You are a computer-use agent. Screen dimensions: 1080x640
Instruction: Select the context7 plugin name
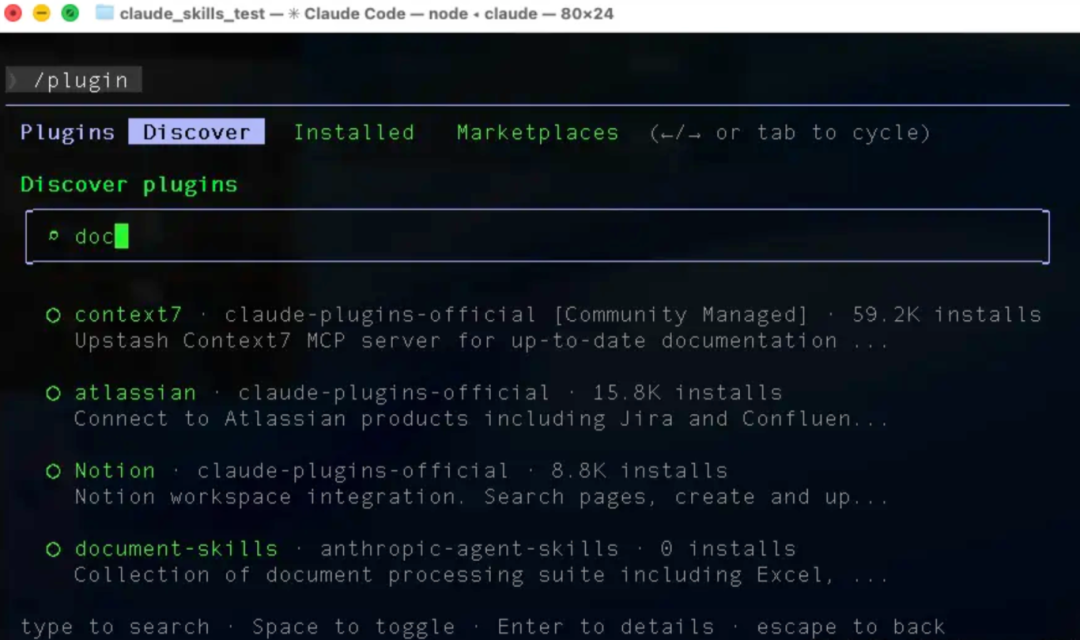click(x=128, y=314)
